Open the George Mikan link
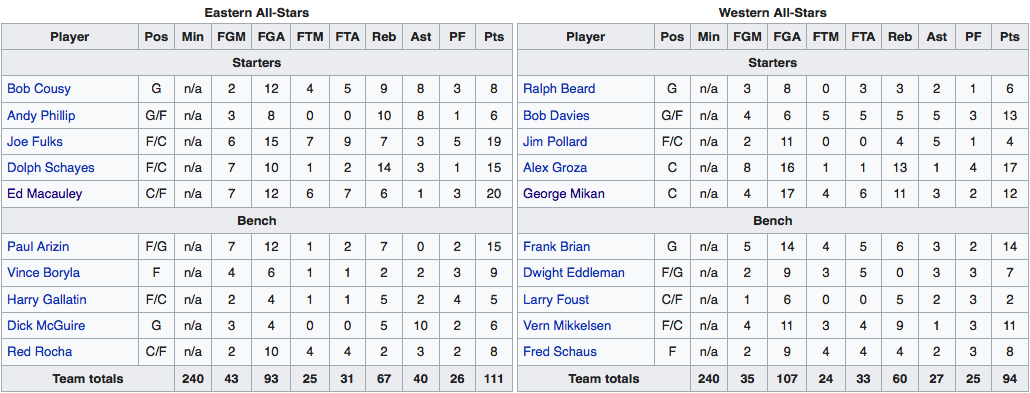 (x=564, y=194)
